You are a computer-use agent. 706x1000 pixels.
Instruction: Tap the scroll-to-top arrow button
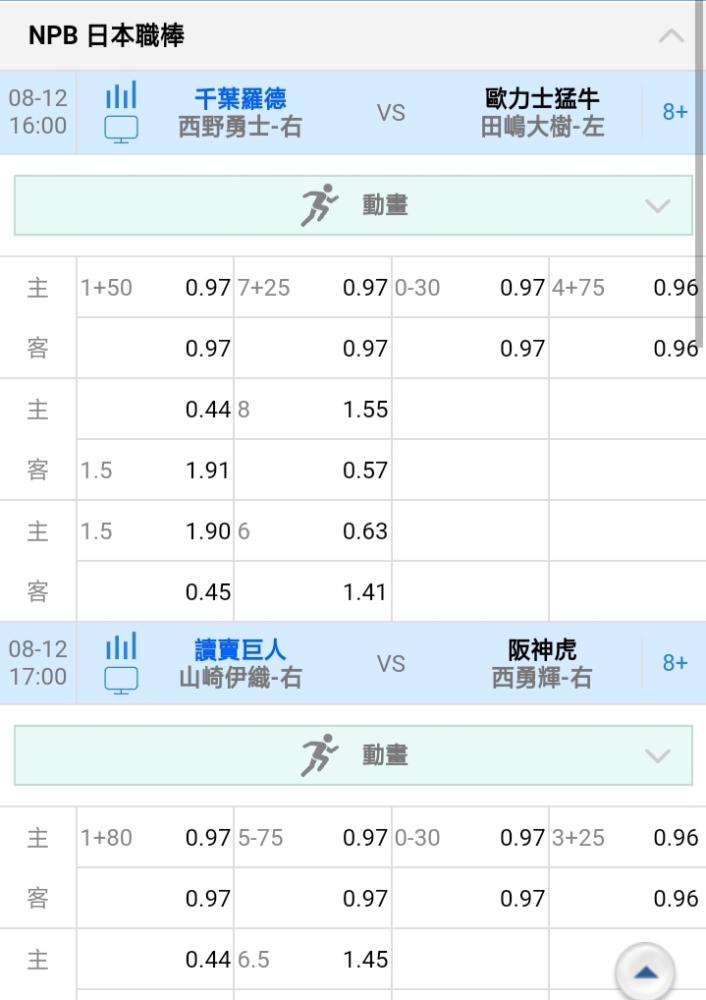coord(645,972)
